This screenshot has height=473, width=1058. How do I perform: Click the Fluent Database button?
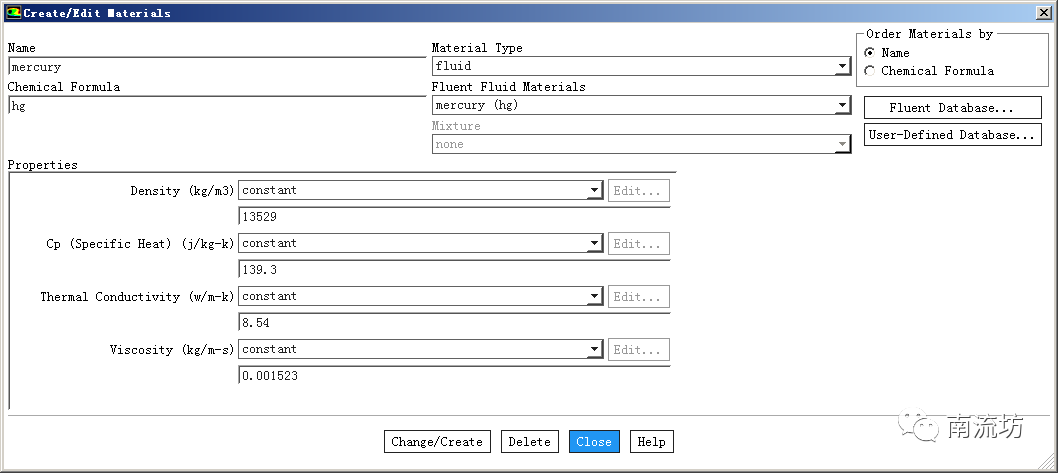tap(952, 108)
